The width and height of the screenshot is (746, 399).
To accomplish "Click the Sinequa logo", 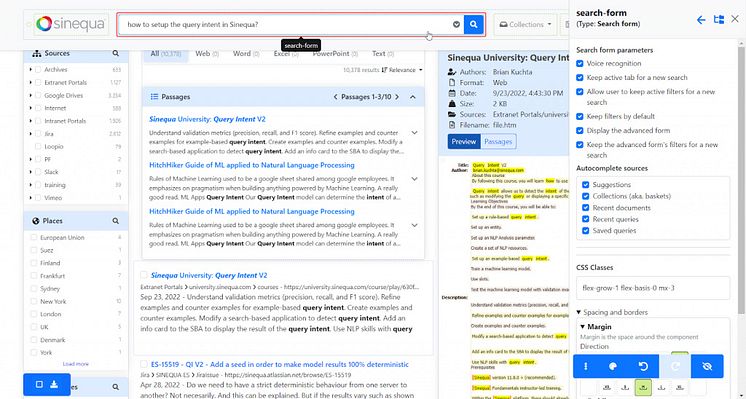I will tap(71, 24).
